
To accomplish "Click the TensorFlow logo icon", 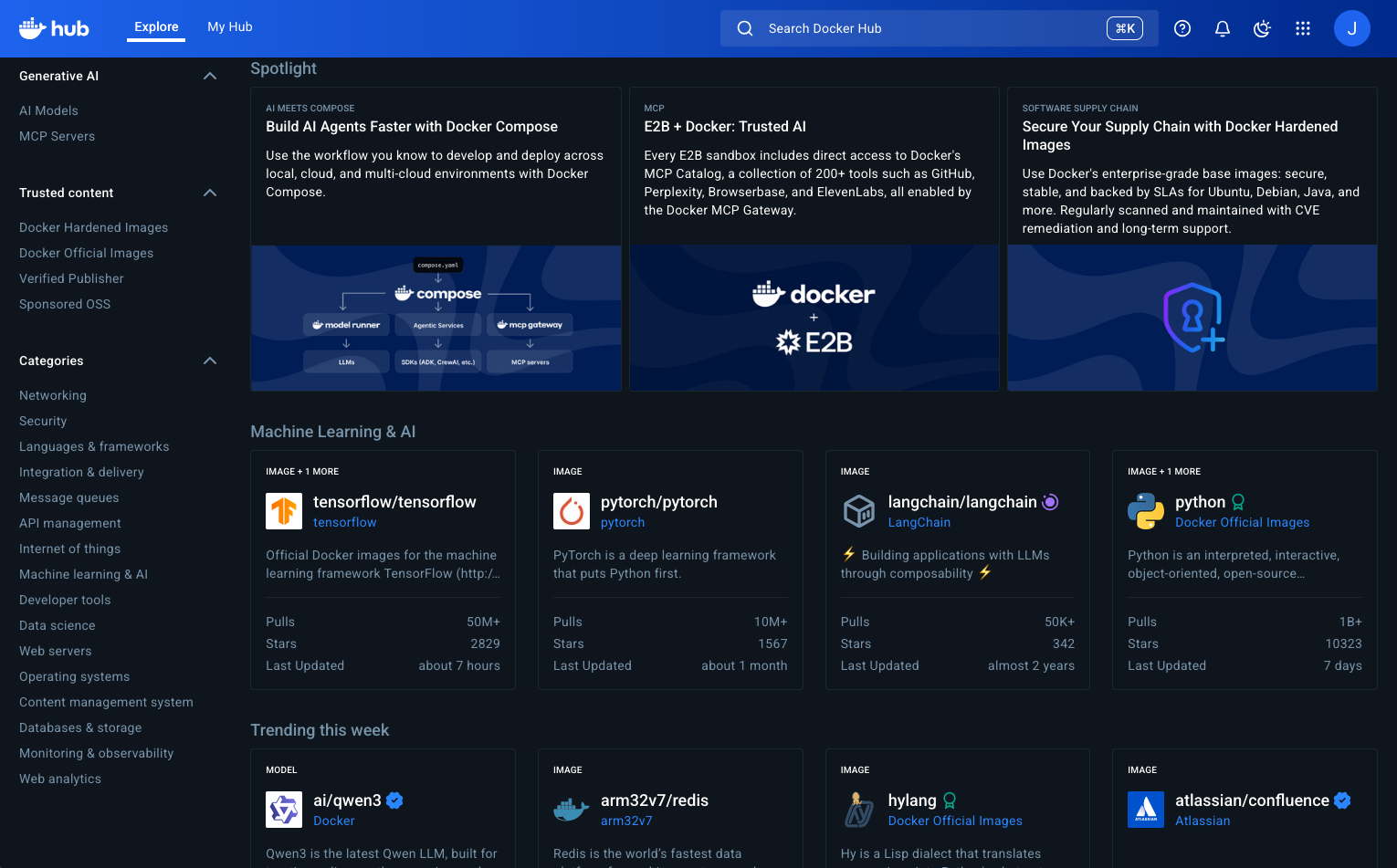I will click(283, 511).
